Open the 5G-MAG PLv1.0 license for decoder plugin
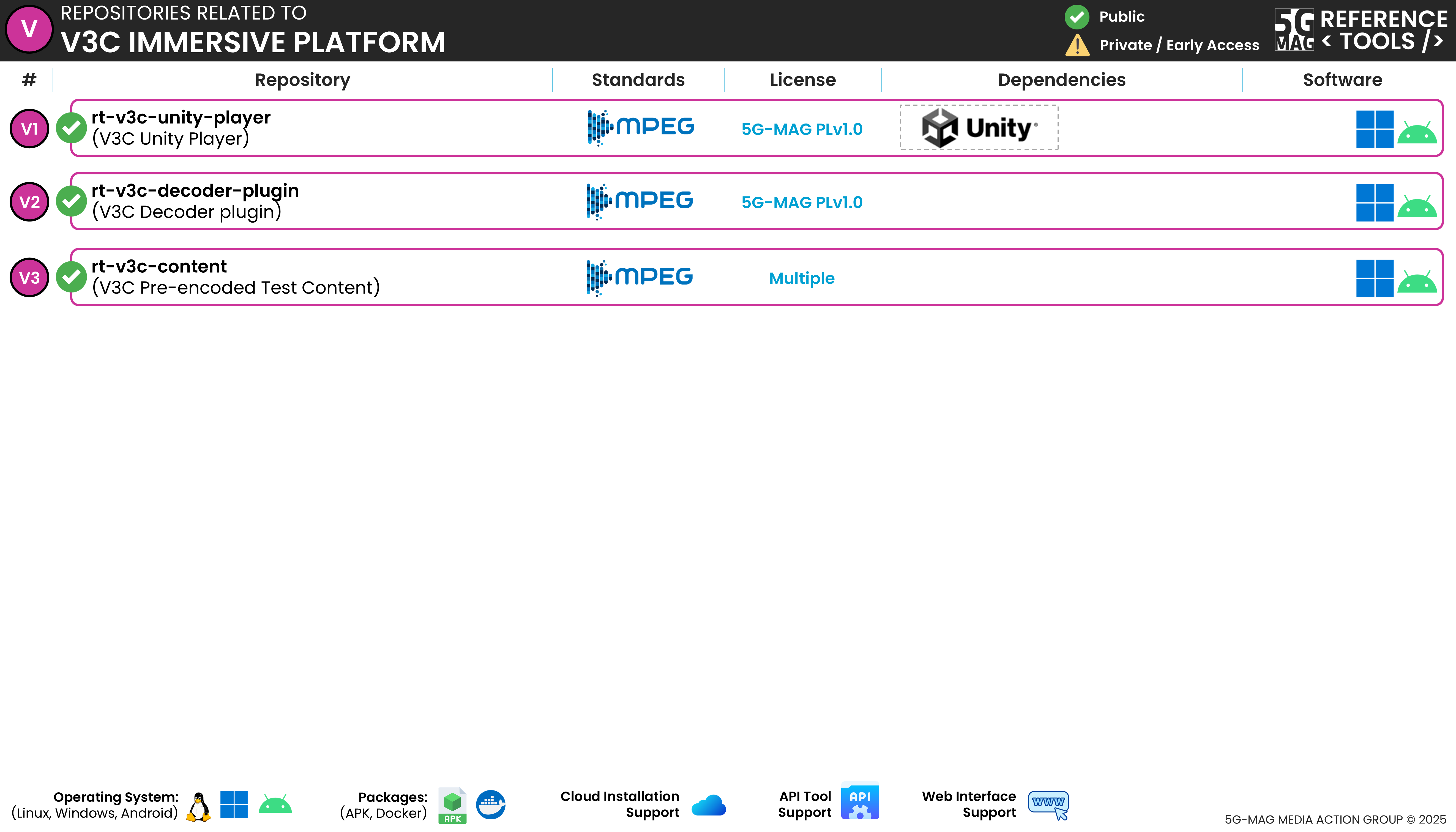 click(x=802, y=202)
